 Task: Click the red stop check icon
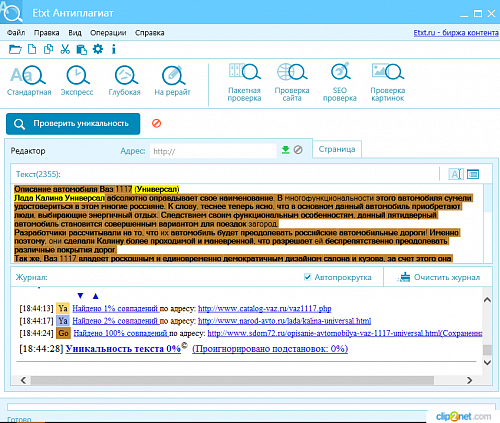[156, 123]
